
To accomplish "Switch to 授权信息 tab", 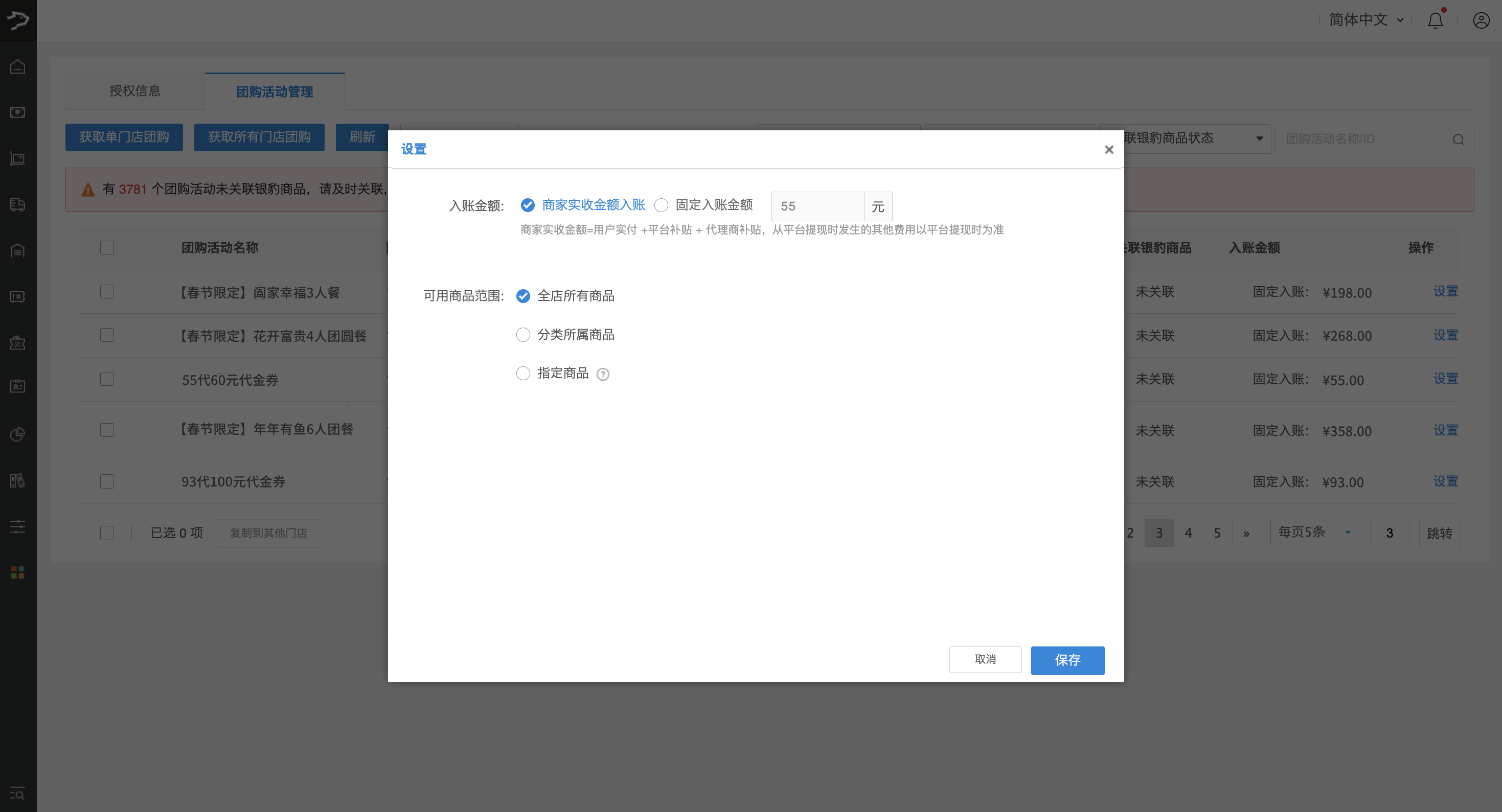I will tap(134, 91).
